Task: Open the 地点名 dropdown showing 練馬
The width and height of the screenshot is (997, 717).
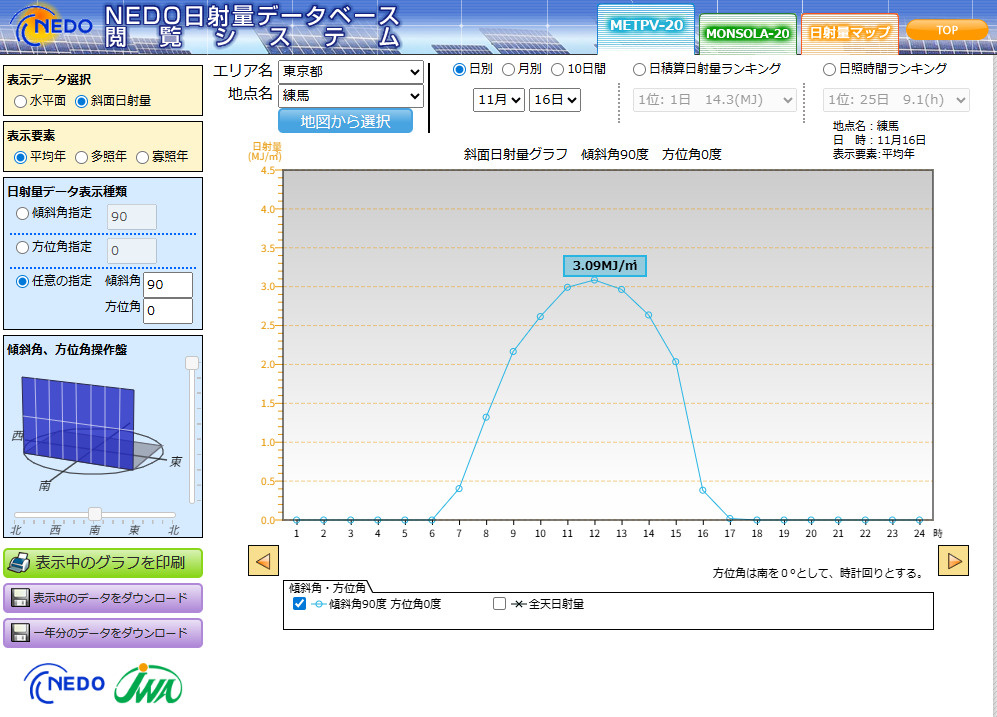Action: coord(350,96)
